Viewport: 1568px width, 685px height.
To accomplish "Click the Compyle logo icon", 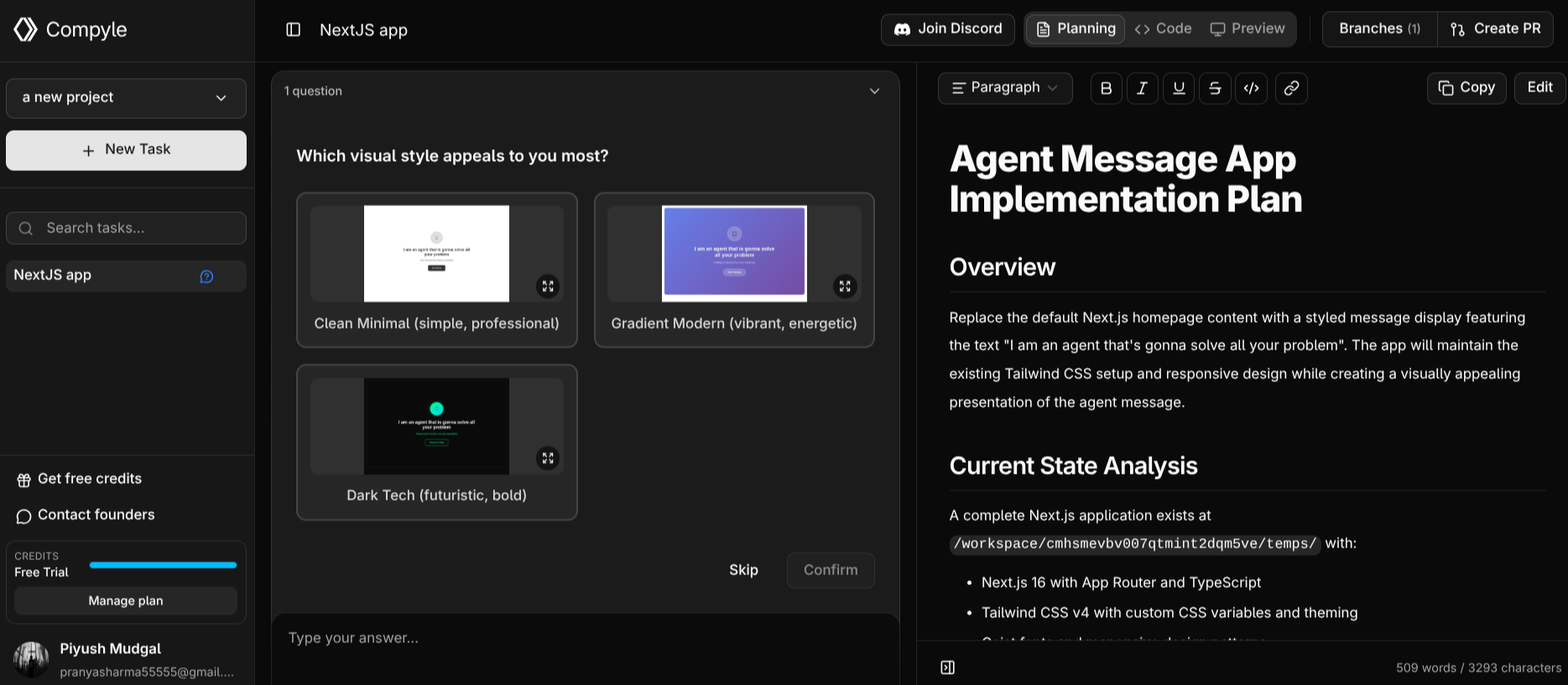I will (25, 29).
